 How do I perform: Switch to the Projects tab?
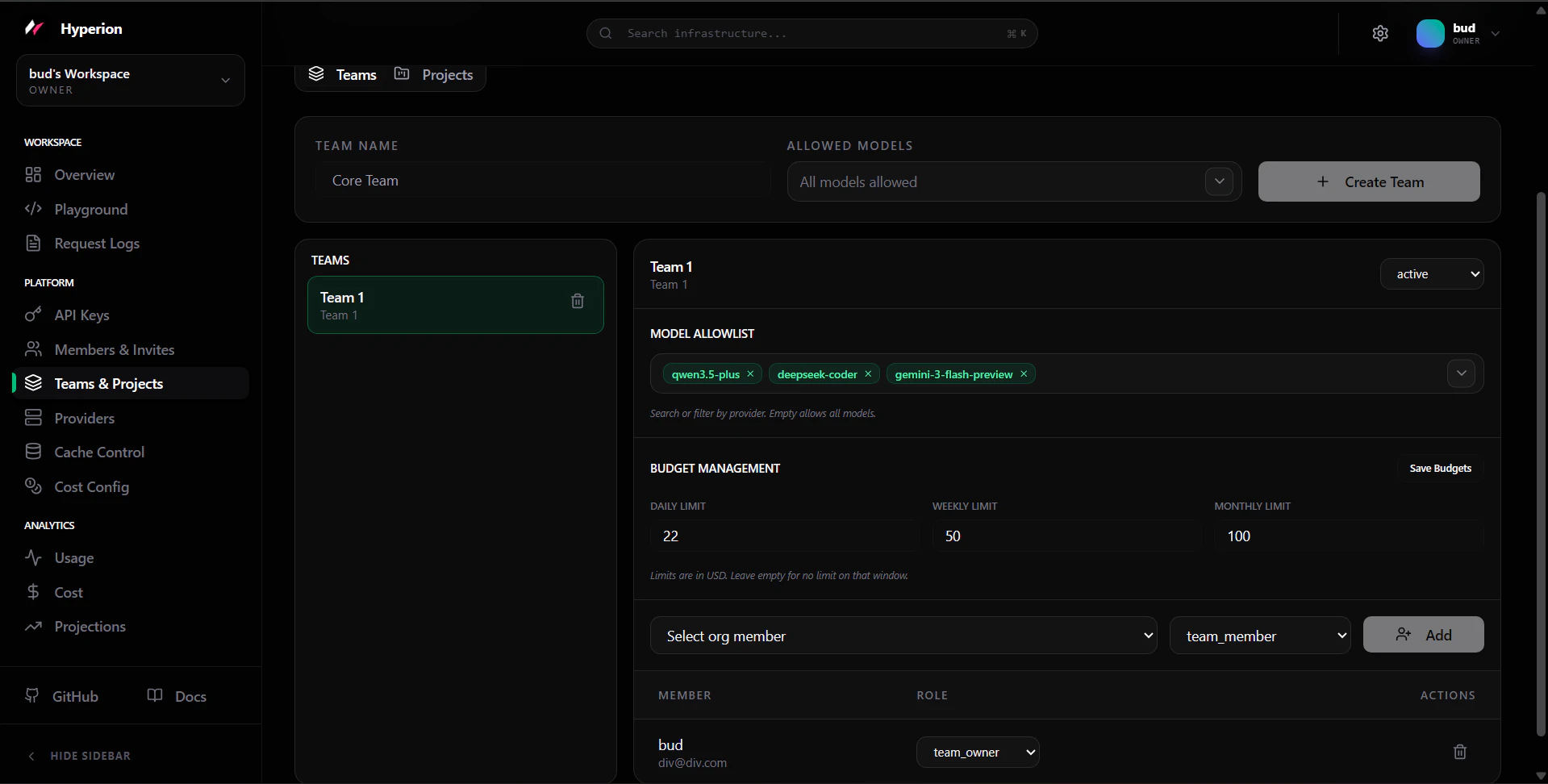pos(447,74)
